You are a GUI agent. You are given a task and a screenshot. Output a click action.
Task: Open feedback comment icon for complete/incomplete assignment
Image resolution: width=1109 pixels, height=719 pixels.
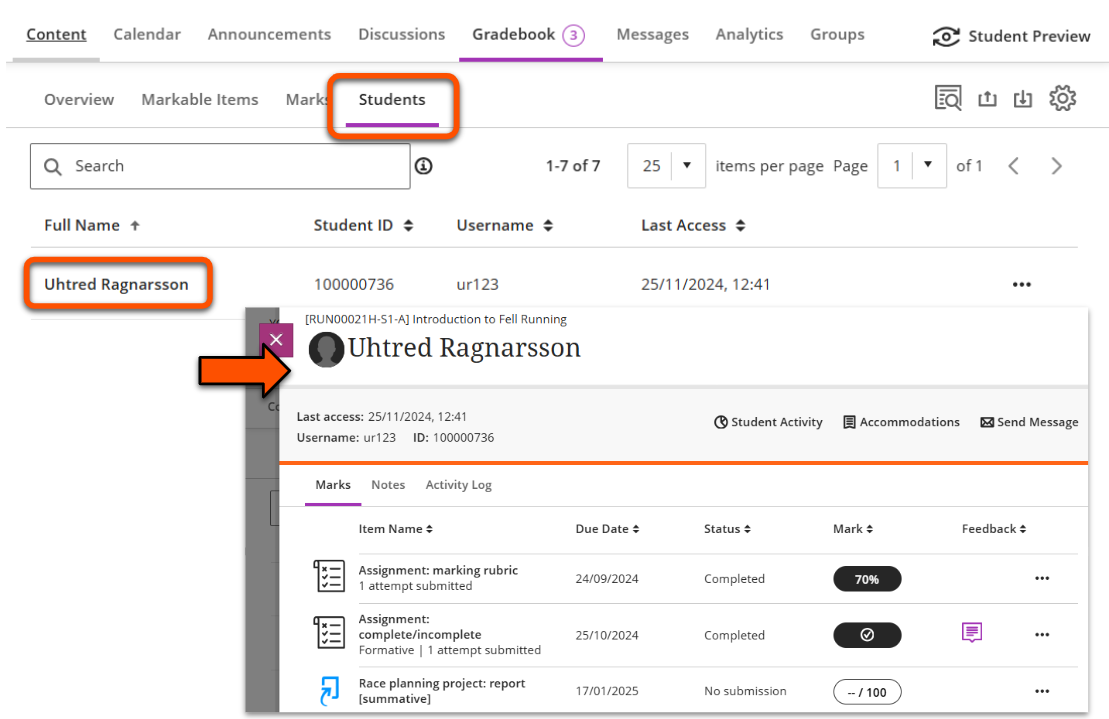coord(971,632)
